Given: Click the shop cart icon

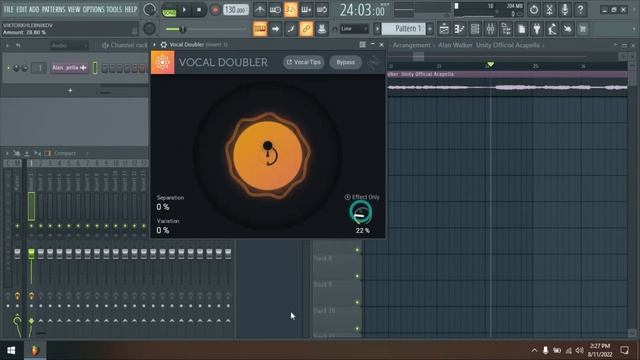Looking at the screenshot, I should pos(583,29).
